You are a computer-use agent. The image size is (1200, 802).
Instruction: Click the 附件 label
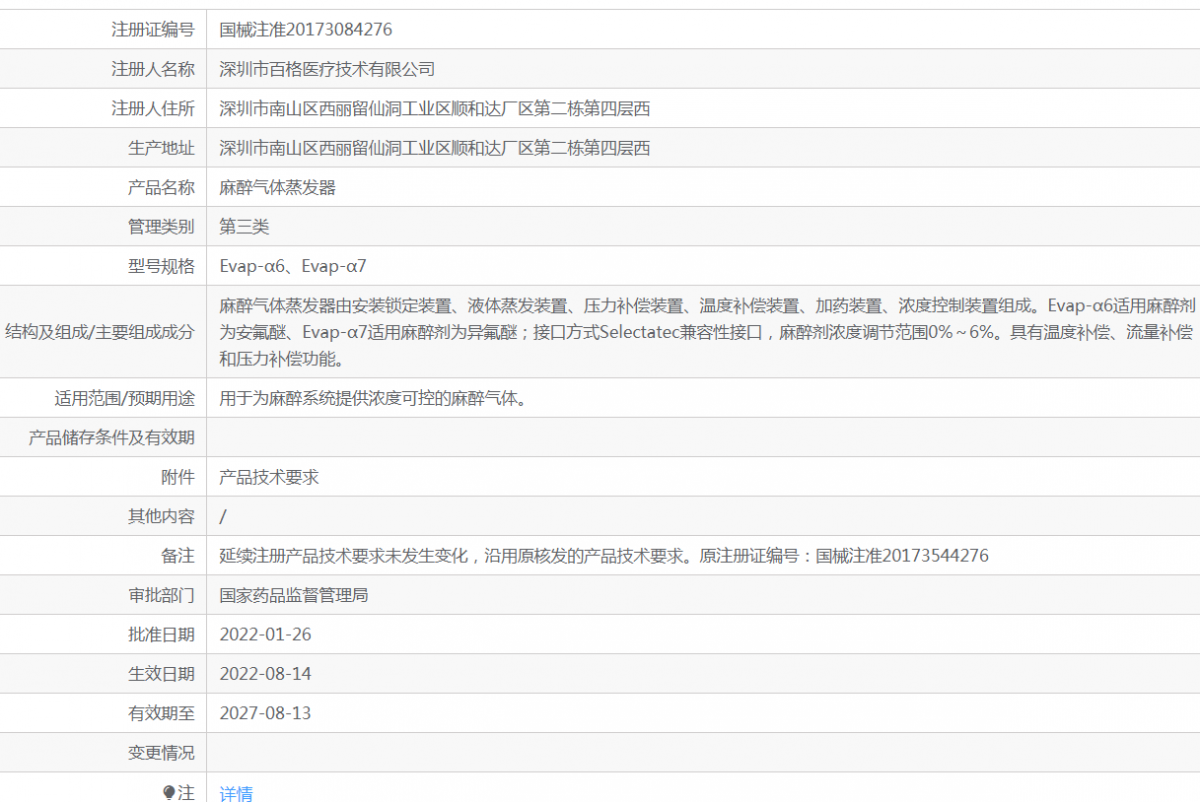click(x=178, y=477)
